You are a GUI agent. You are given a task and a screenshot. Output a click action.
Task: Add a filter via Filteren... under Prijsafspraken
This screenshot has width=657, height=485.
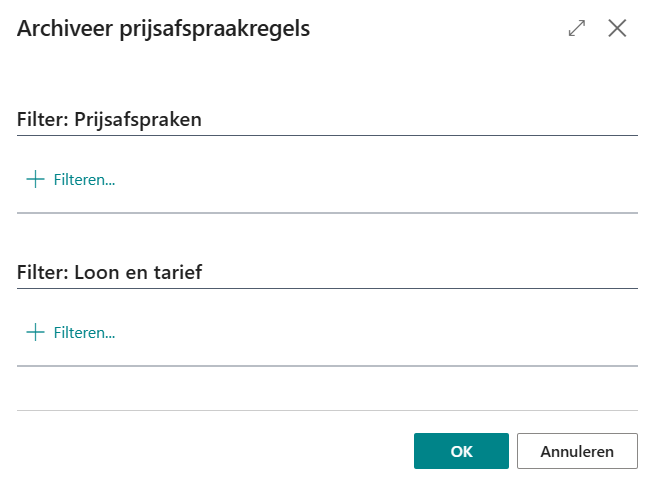pyautogui.click(x=84, y=180)
